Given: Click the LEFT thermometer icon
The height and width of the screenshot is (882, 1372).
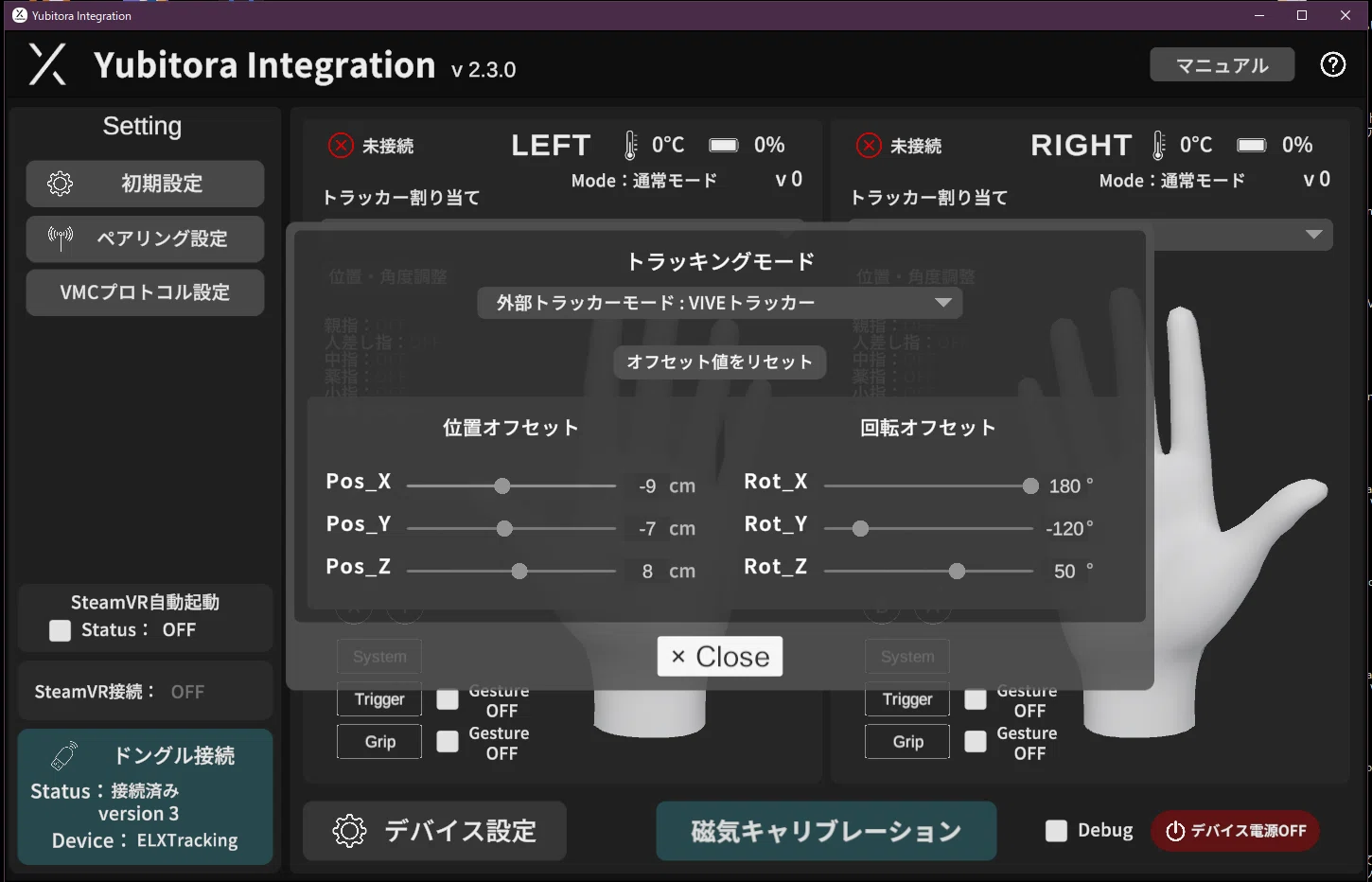Looking at the screenshot, I should click(x=630, y=145).
